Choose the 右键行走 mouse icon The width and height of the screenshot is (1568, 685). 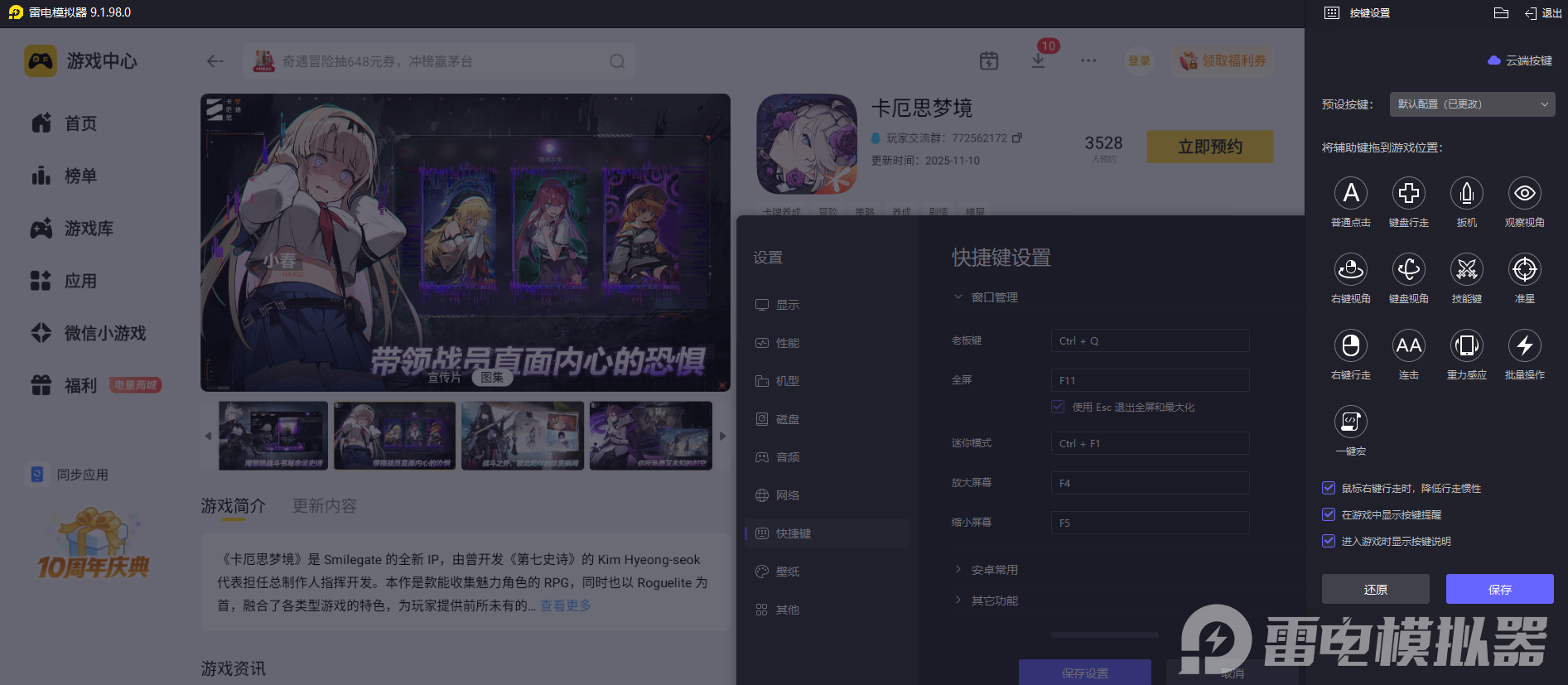pyautogui.click(x=1351, y=345)
